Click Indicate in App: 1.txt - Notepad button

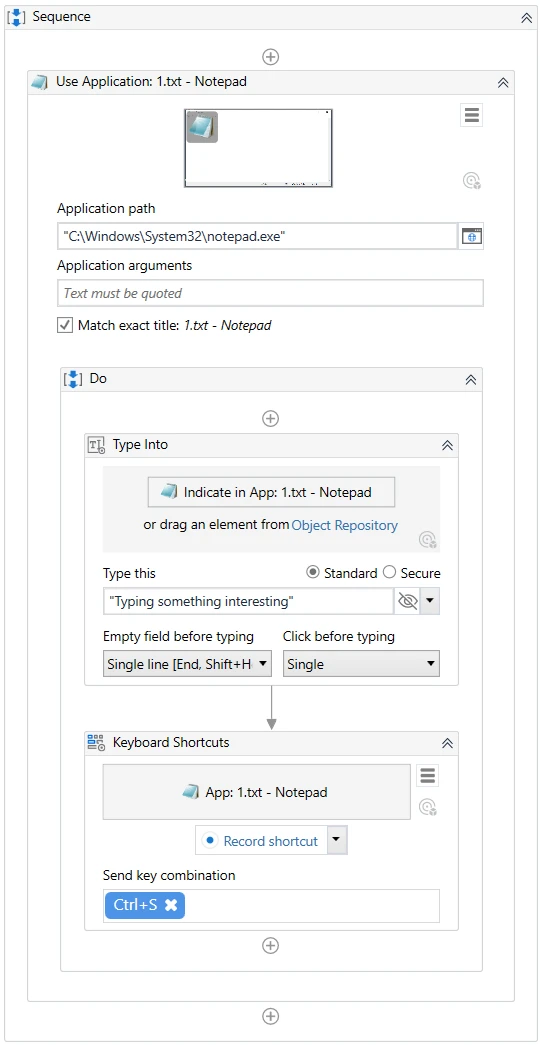click(x=271, y=493)
